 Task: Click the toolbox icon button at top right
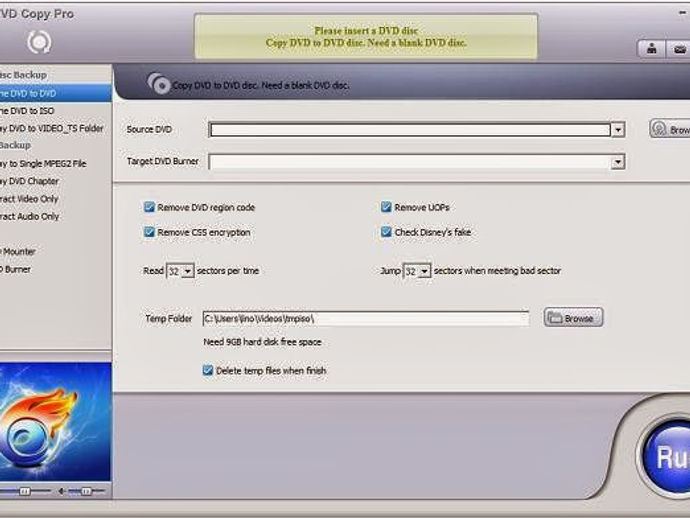pyautogui.click(x=679, y=48)
